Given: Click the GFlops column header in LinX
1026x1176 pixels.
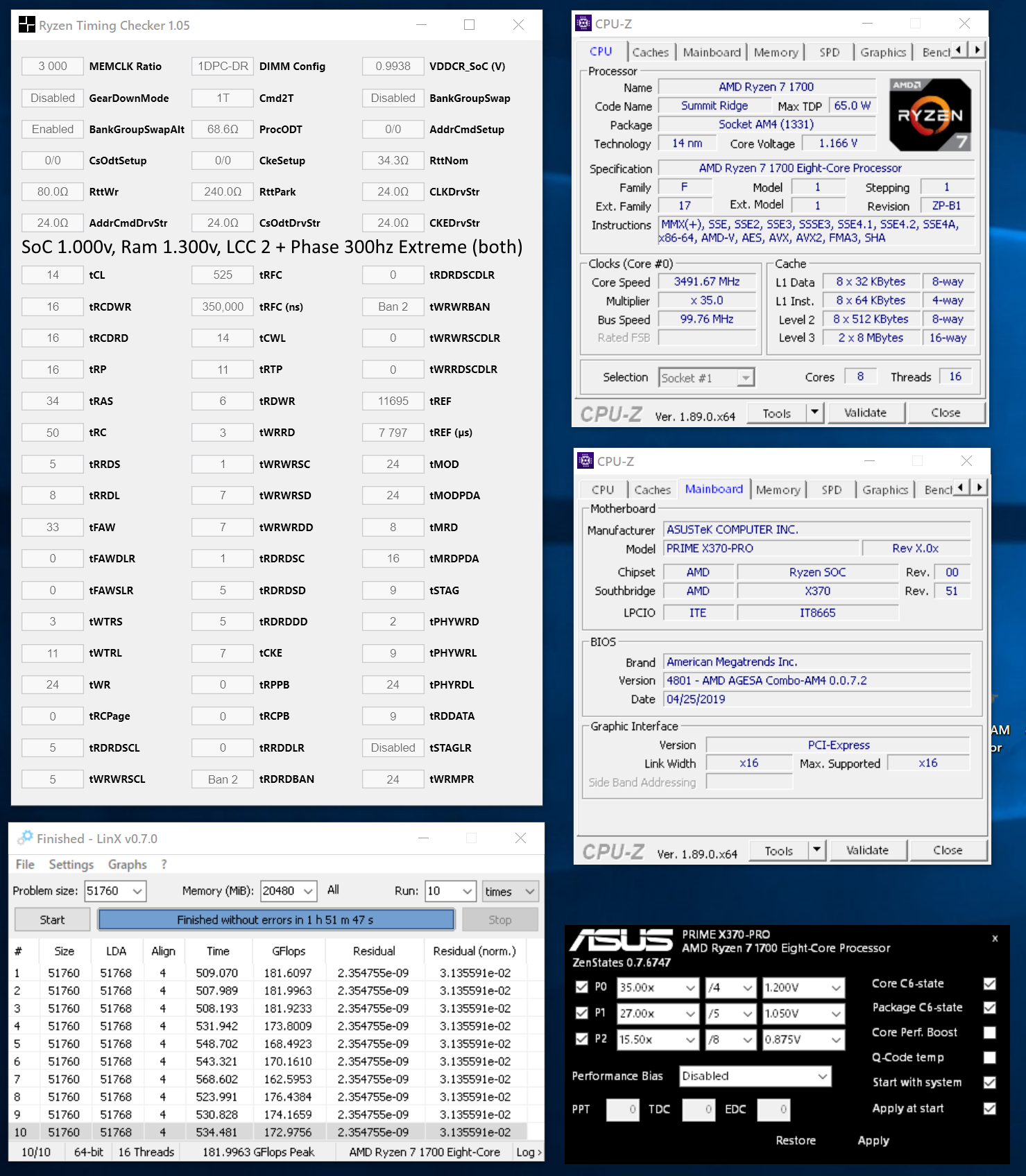Looking at the screenshot, I should tap(289, 951).
